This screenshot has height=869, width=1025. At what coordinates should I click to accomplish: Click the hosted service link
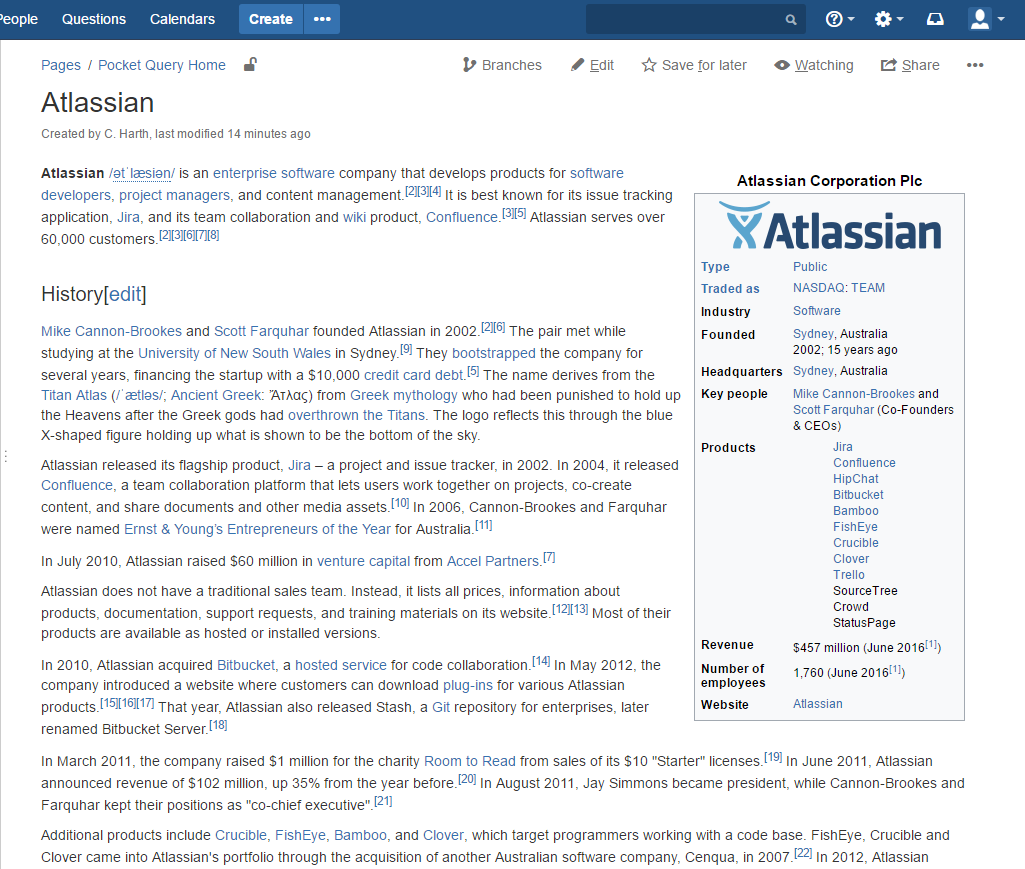[x=341, y=665]
